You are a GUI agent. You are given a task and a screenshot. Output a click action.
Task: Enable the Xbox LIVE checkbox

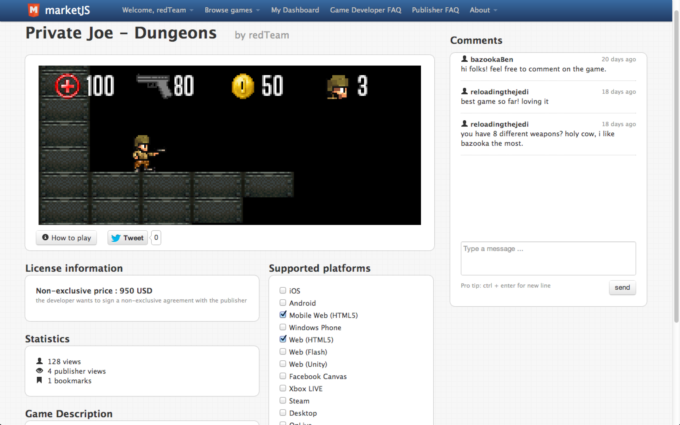coord(283,388)
